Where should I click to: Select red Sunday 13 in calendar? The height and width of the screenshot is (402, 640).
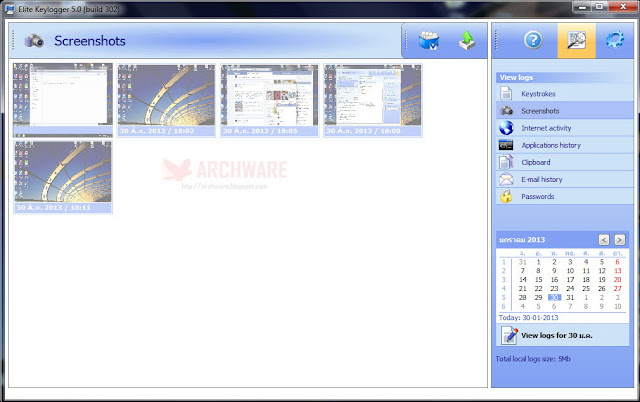pyautogui.click(x=617, y=271)
